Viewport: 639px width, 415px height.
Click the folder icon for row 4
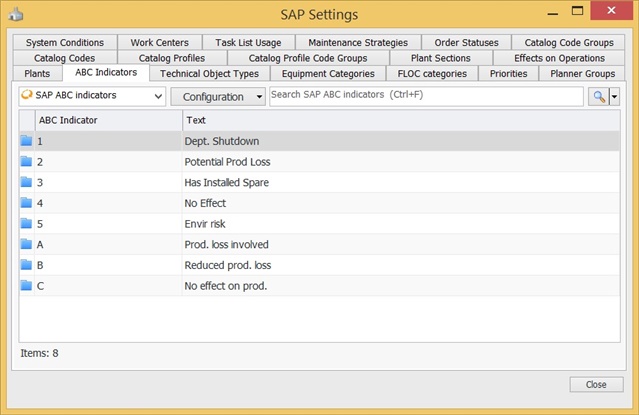(26, 203)
